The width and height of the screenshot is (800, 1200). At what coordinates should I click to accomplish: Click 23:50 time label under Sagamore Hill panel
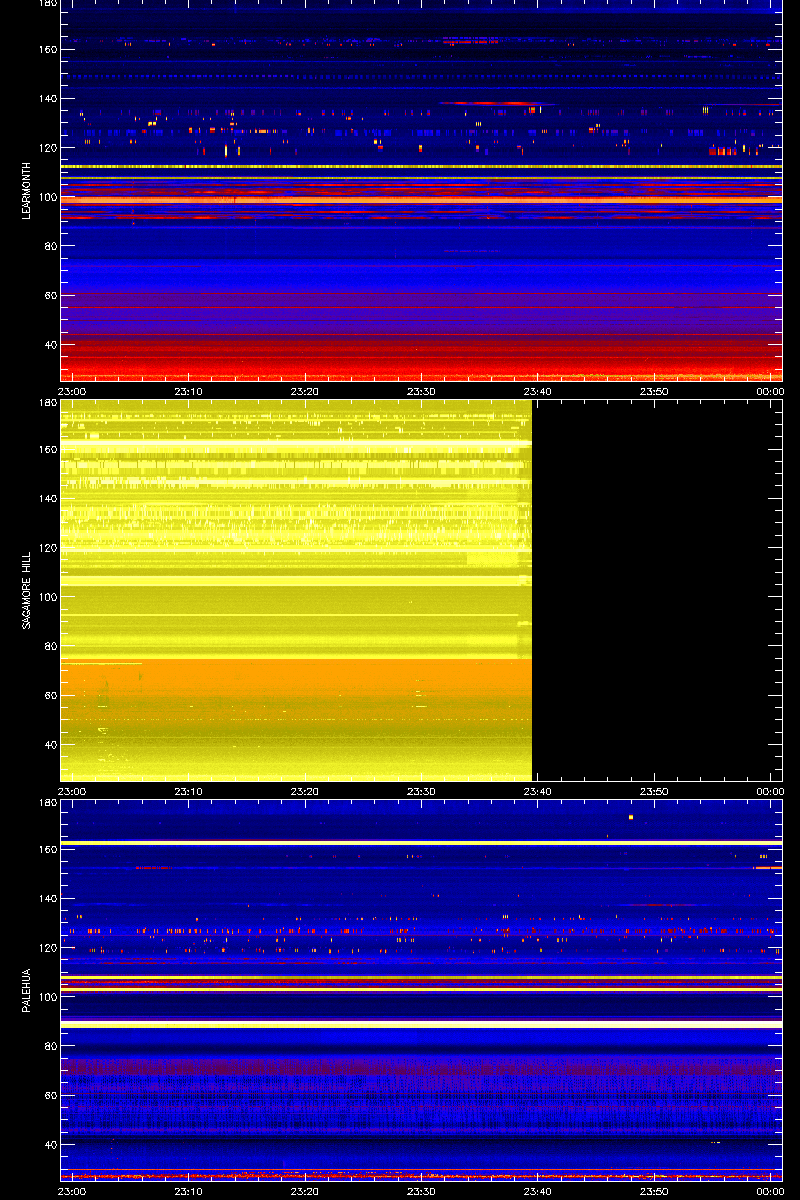click(654, 792)
